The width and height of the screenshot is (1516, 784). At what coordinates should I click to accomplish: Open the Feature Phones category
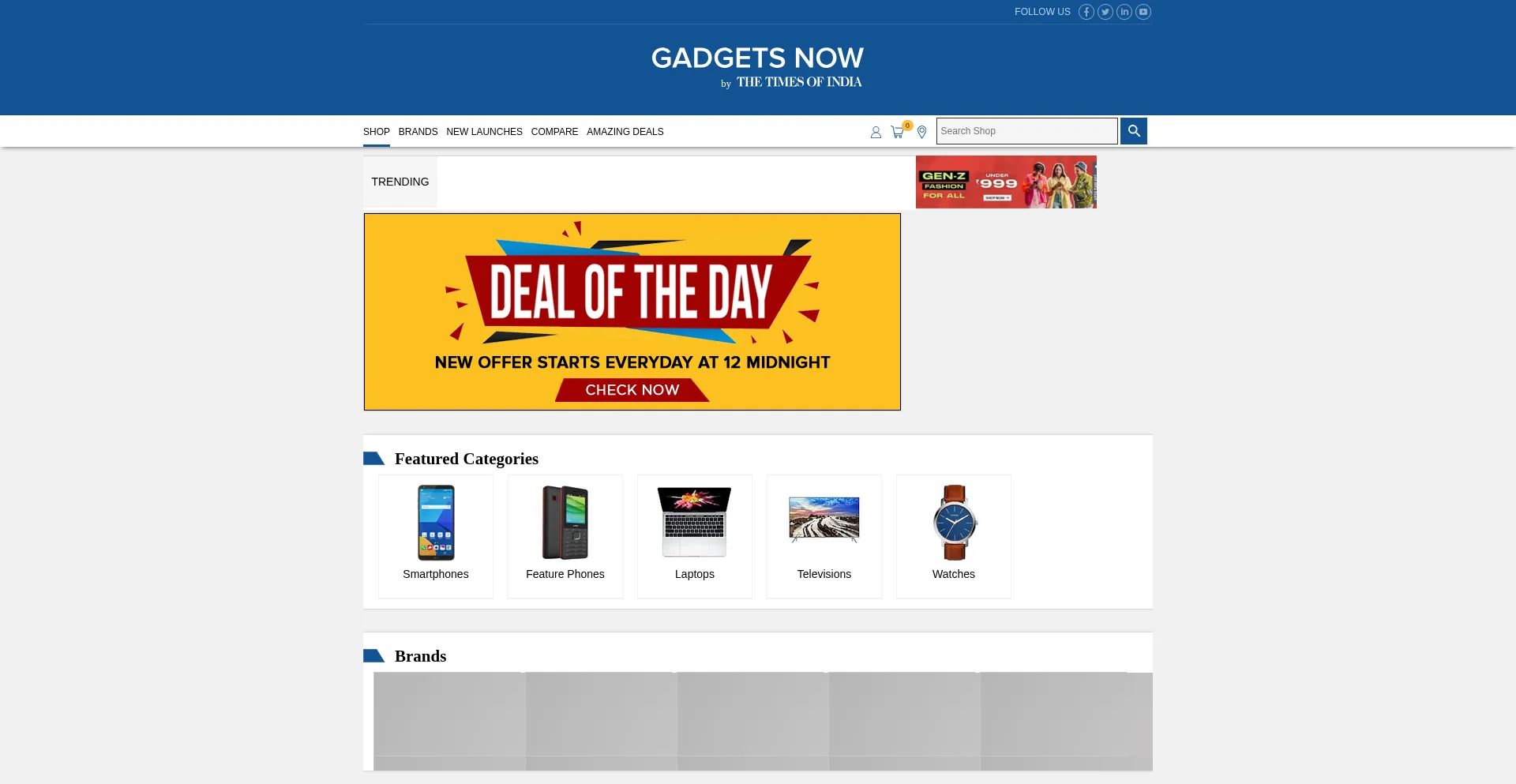565,537
